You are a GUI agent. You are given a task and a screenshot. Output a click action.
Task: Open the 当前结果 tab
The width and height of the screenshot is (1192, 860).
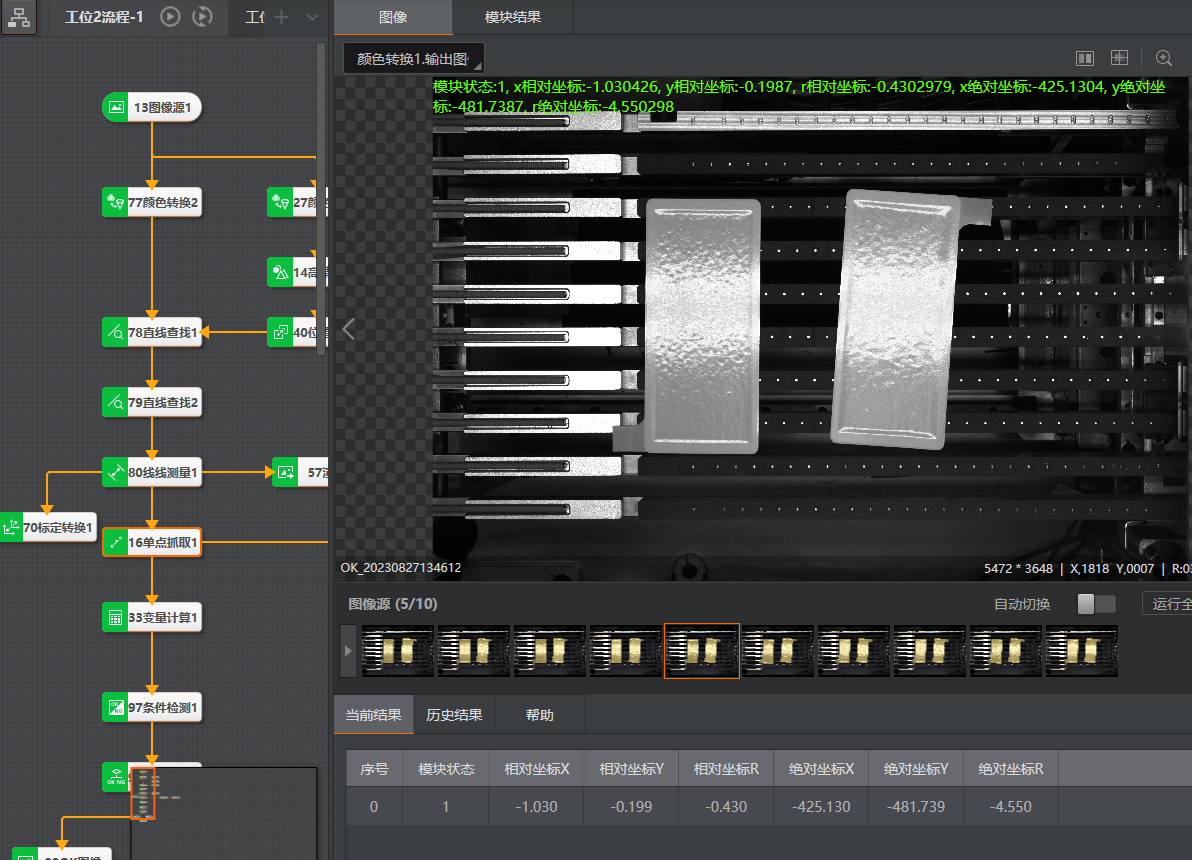coord(373,715)
